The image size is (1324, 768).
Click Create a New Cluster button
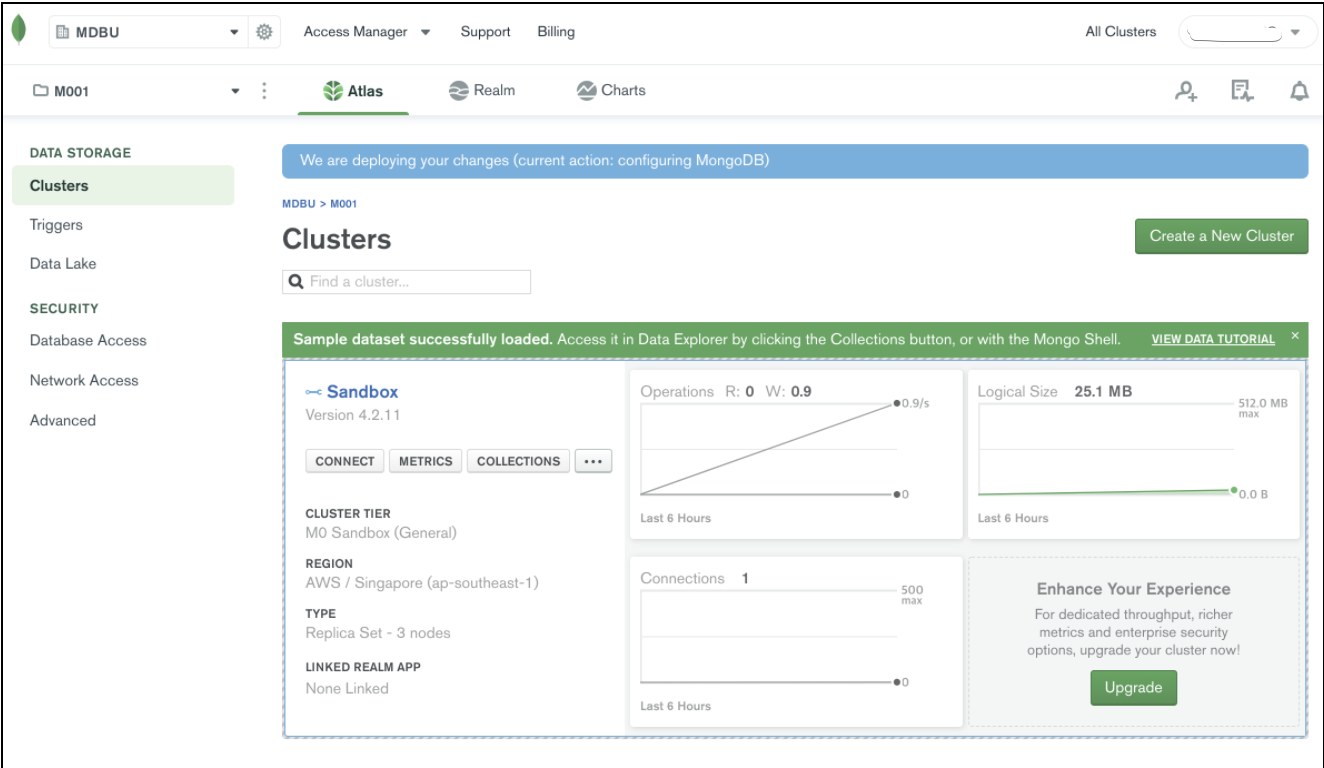(x=1221, y=236)
